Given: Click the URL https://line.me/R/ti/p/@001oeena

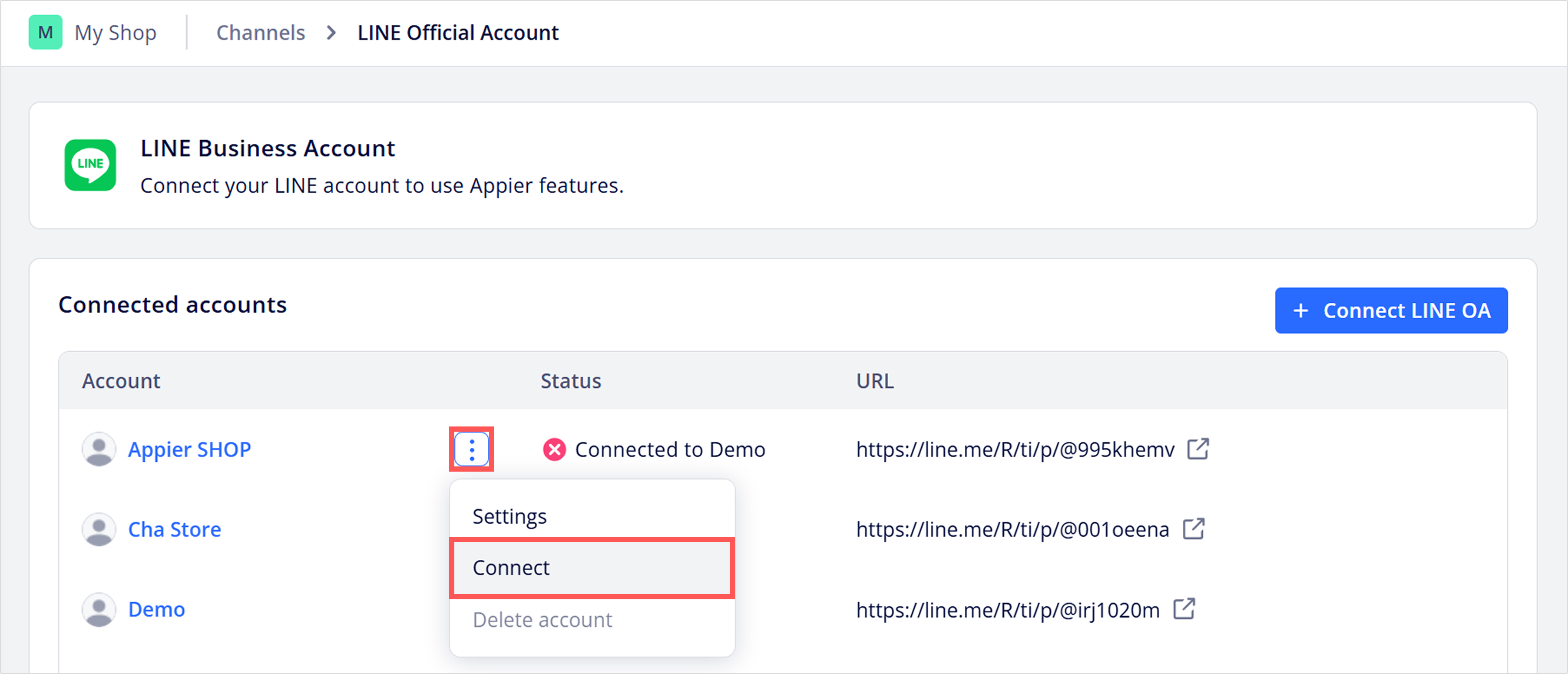Looking at the screenshot, I should (x=1013, y=529).
